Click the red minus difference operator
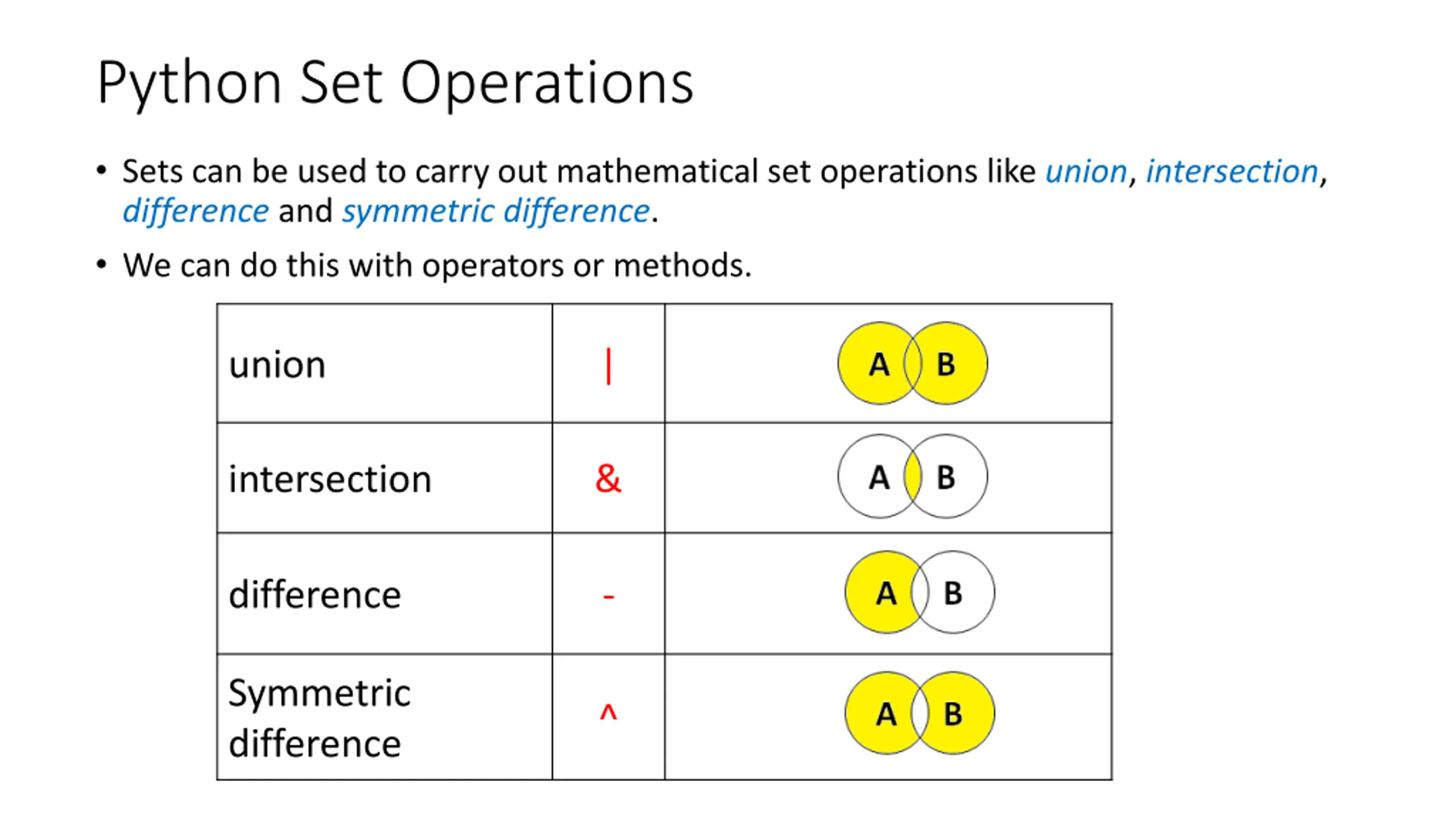 pyautogui.click(x=608, y=596)
